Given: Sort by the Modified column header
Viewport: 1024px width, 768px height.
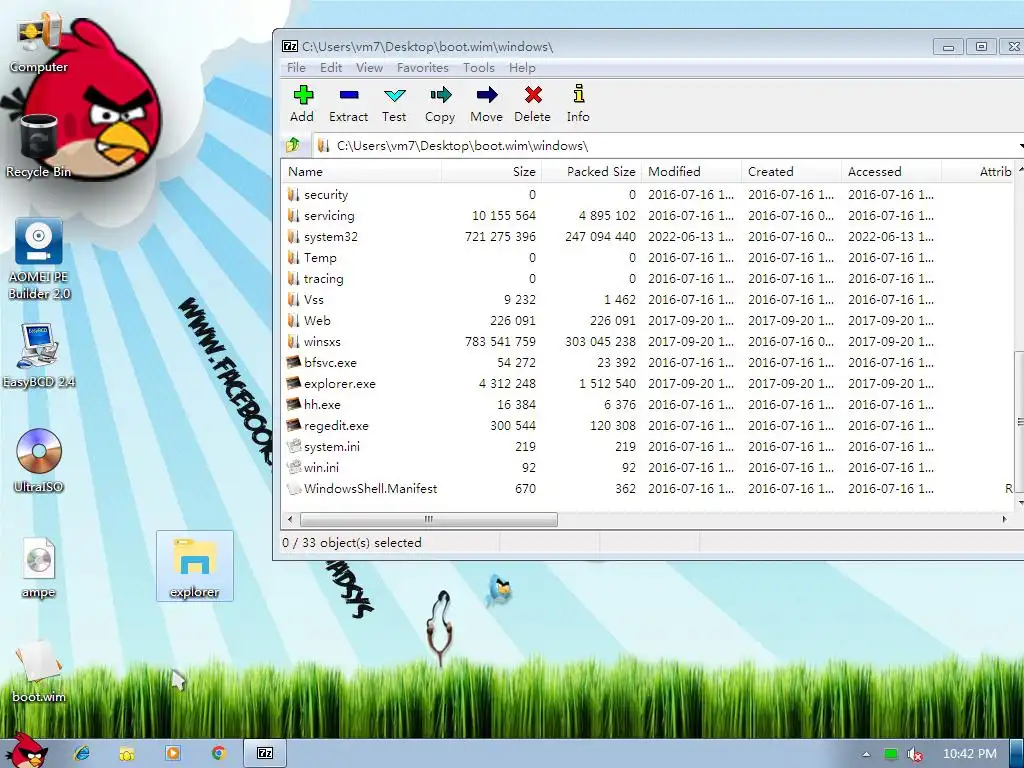Looking at the screenshot, I should pyautogui.click(x=692, y=172).
